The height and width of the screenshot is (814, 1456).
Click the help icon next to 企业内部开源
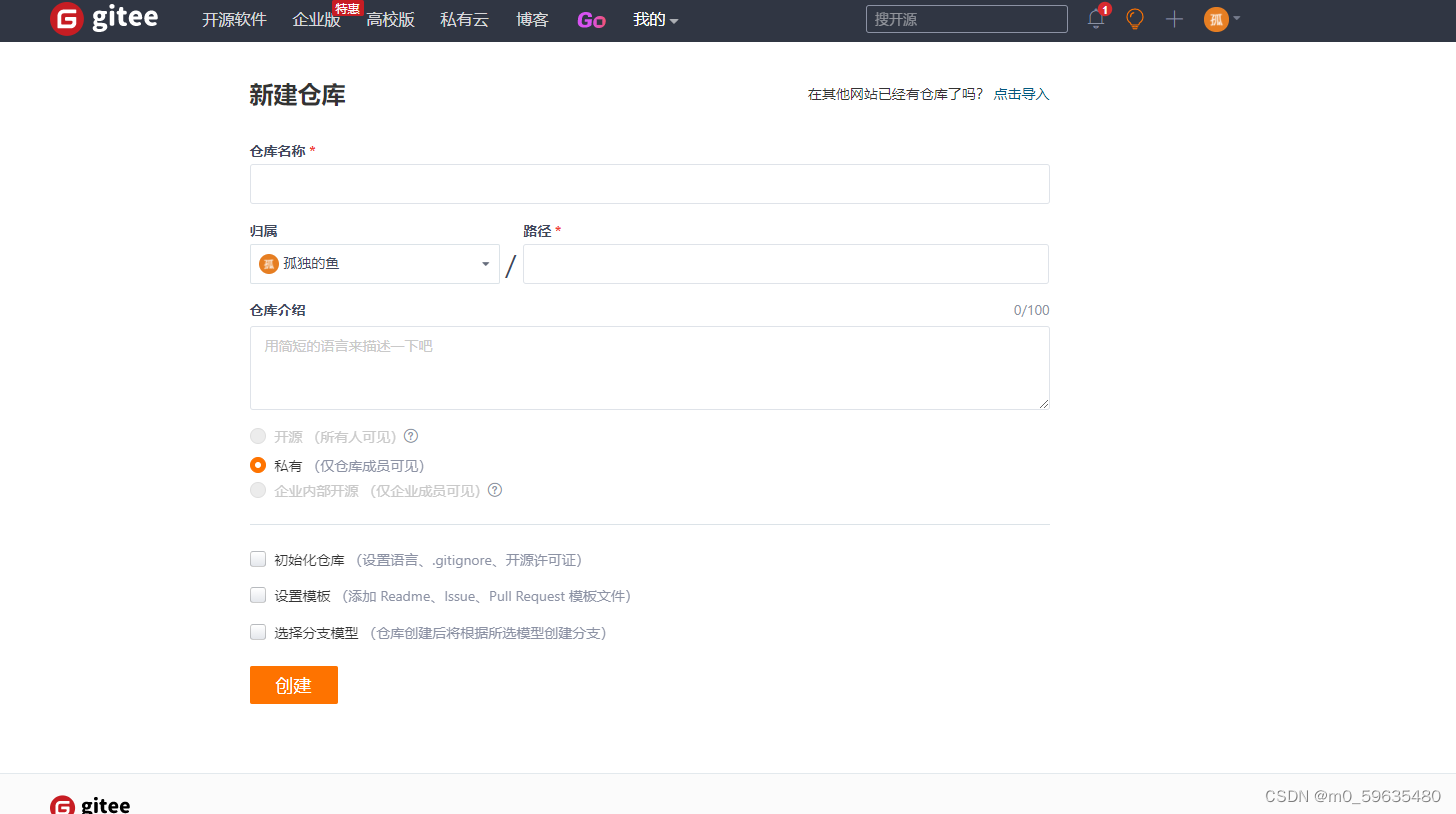coord(495,490)
